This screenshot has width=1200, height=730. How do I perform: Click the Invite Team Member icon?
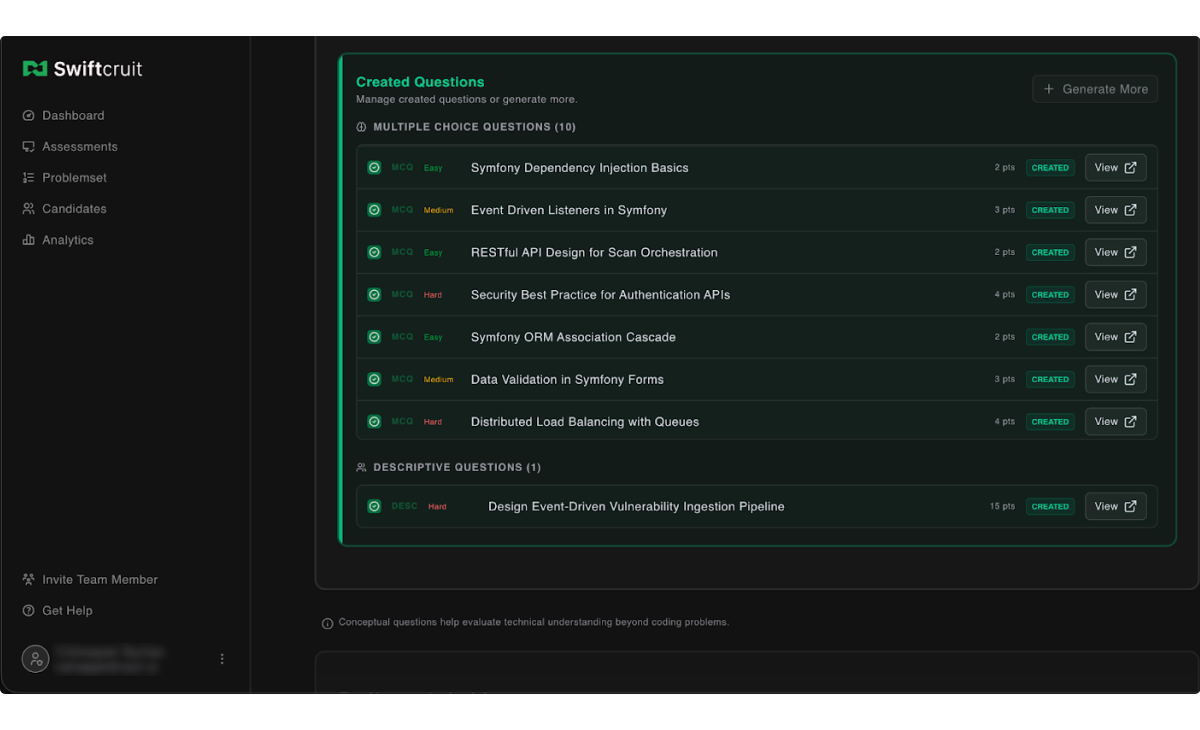coord(28,580)
